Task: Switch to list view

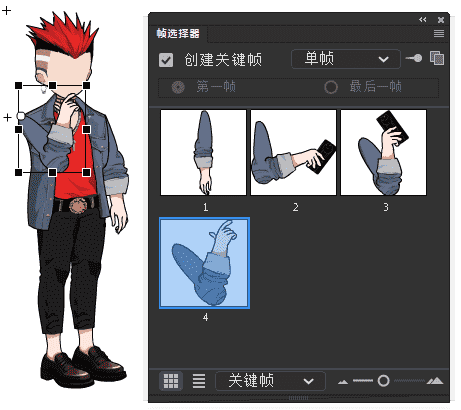Action: coord(199,381)
